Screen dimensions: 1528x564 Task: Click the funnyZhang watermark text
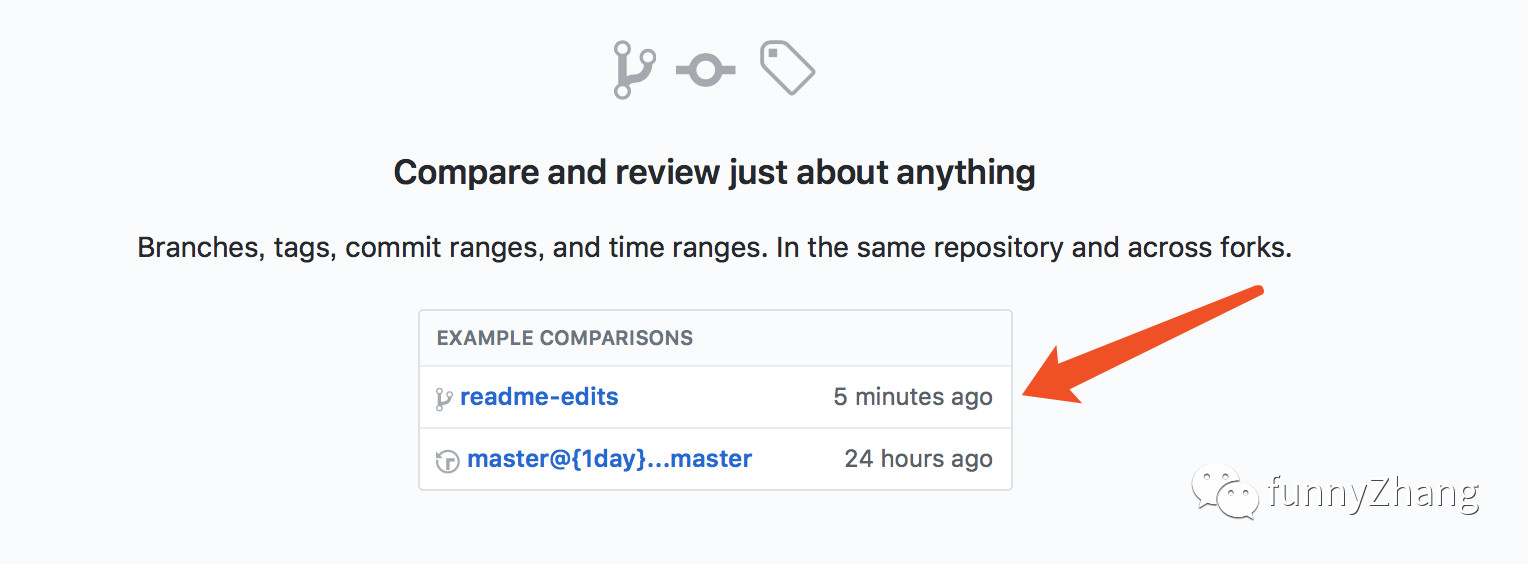click(1372, 494)
